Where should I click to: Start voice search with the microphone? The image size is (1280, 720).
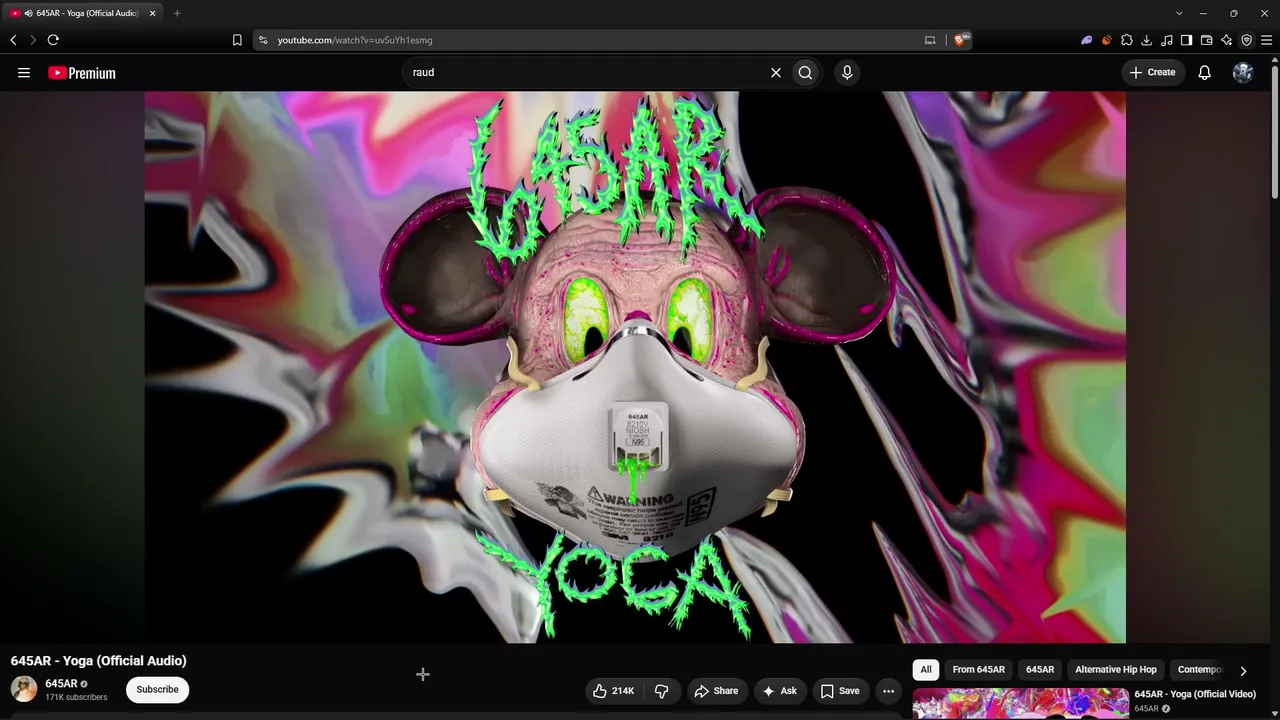pyautogui.click(x=847, y=73)
